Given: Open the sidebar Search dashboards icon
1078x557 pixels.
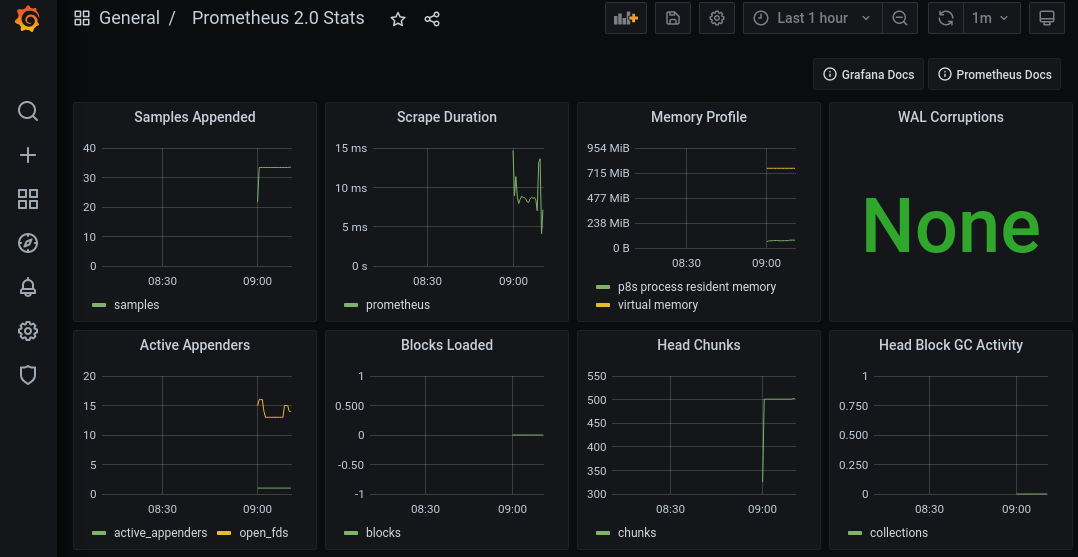Looking at the screenshot, I should point(28,111).
